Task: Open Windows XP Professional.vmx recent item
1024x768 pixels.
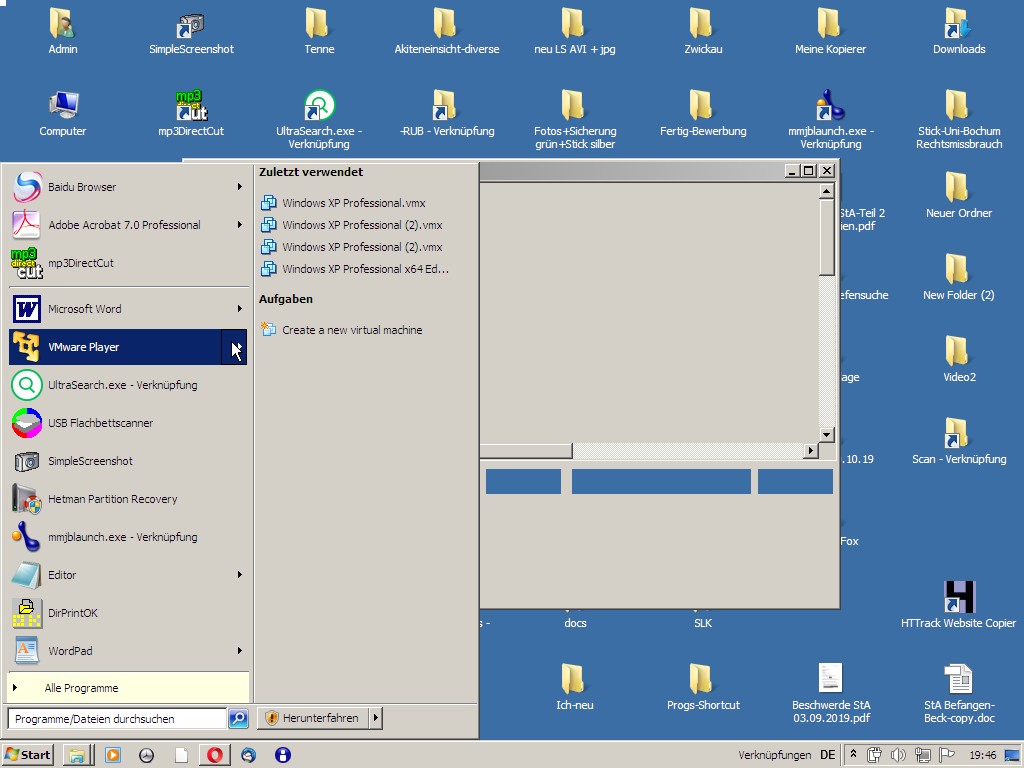Action: (x=353, y=203)
